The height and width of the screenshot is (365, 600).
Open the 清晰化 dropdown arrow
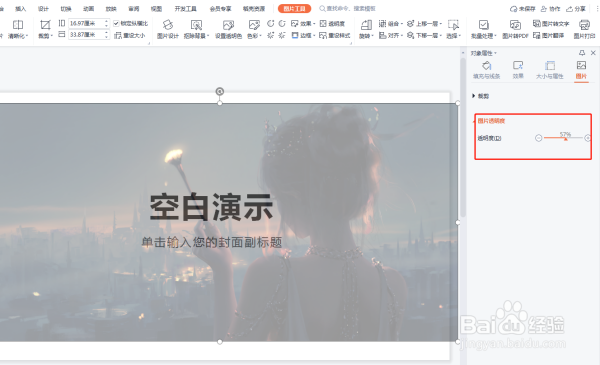pos(27,36)
